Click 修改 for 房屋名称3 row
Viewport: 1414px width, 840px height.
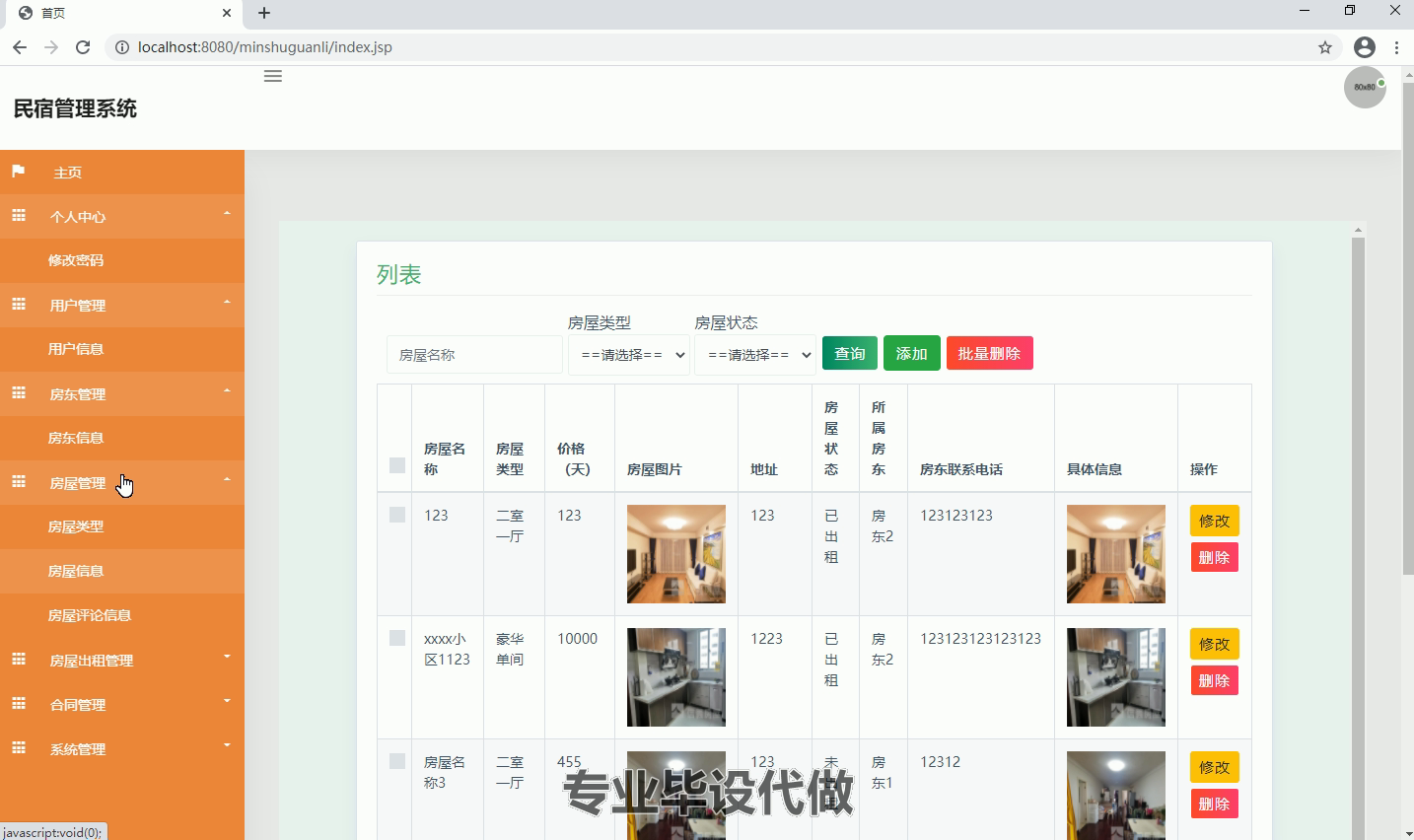tap(1215, 767)
